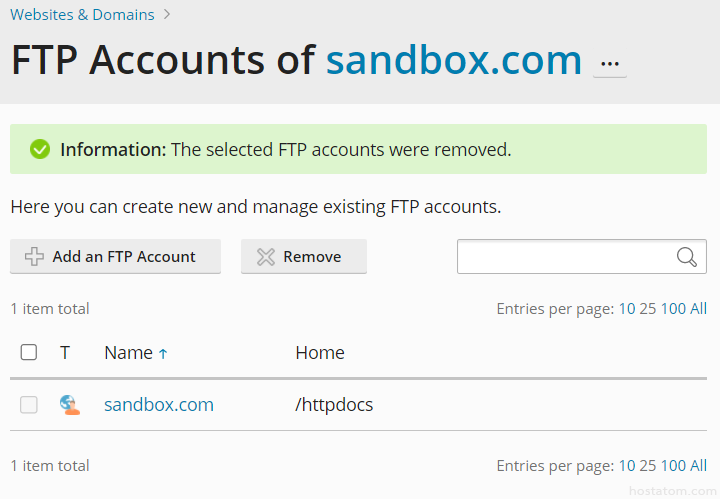Toggle the select-all header checkbox
Screen dimensions: 720x499
point(29,352)
